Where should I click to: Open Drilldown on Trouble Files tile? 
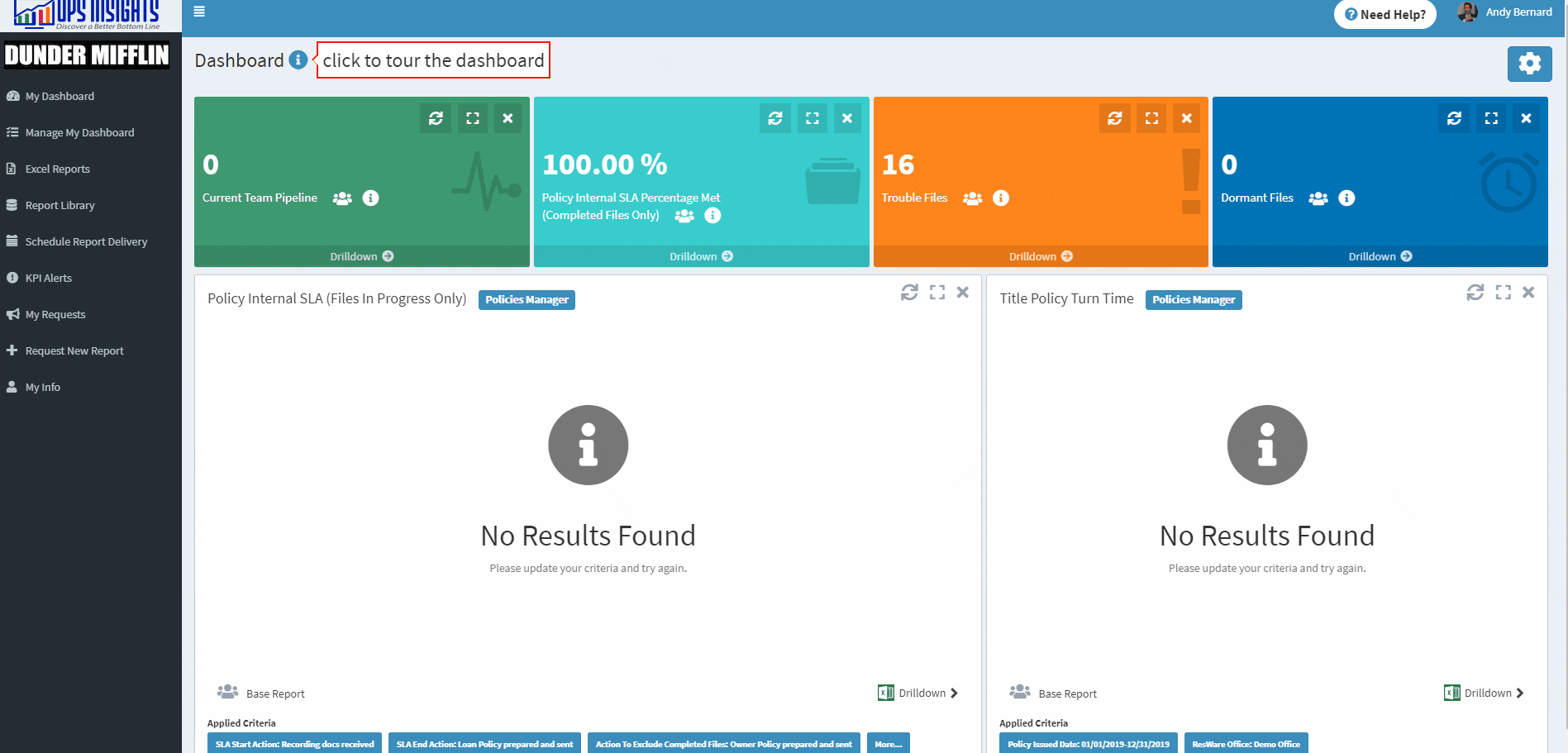1040,256
